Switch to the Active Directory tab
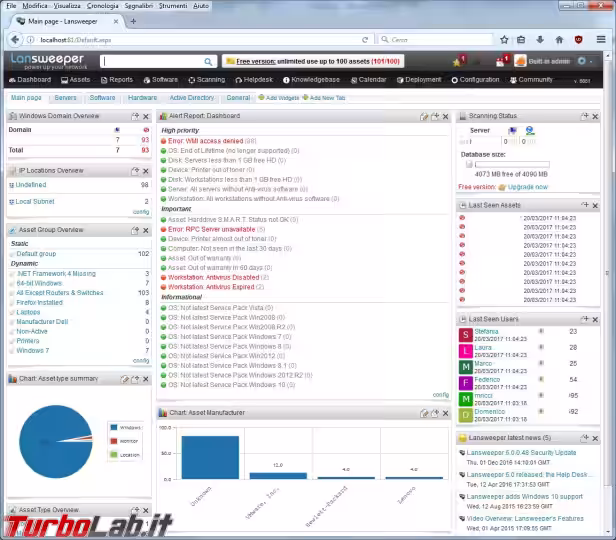 coord(192,97)
